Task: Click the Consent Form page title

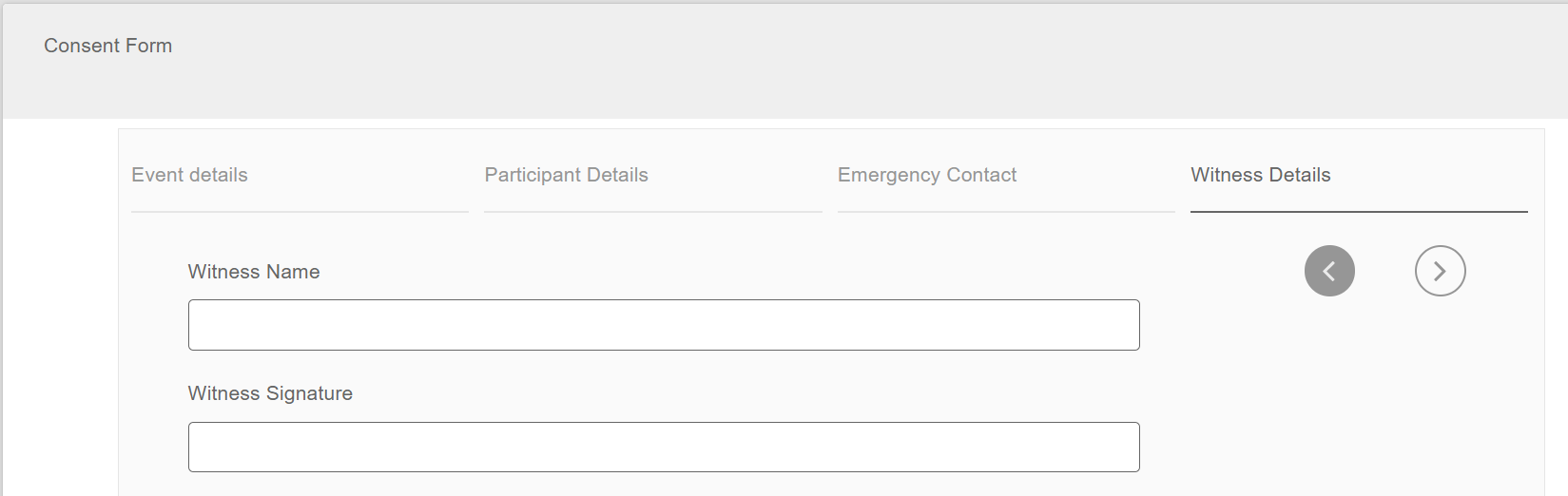Action: [108, 46]
